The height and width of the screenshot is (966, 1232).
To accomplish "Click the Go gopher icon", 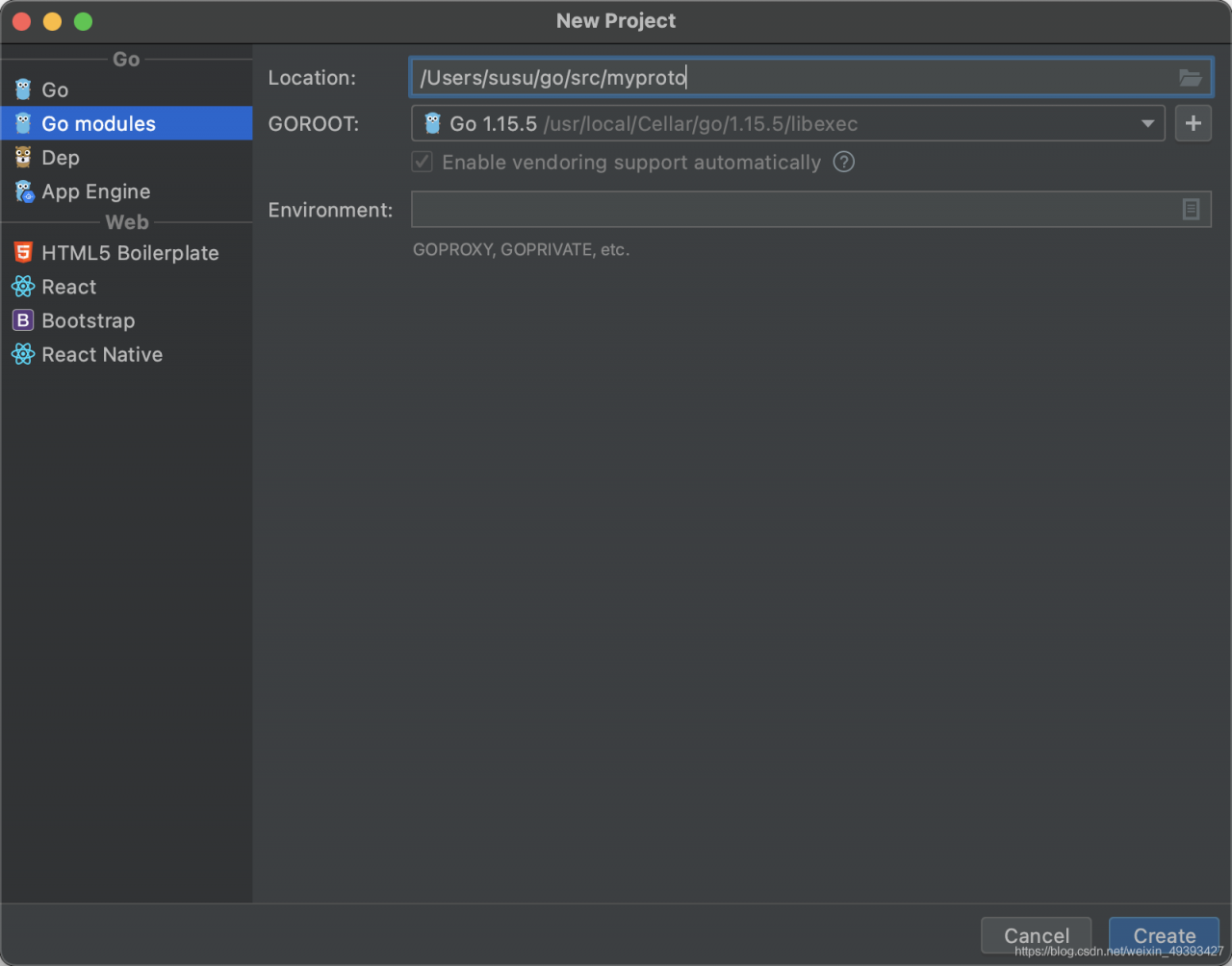I will coord(23,89).
